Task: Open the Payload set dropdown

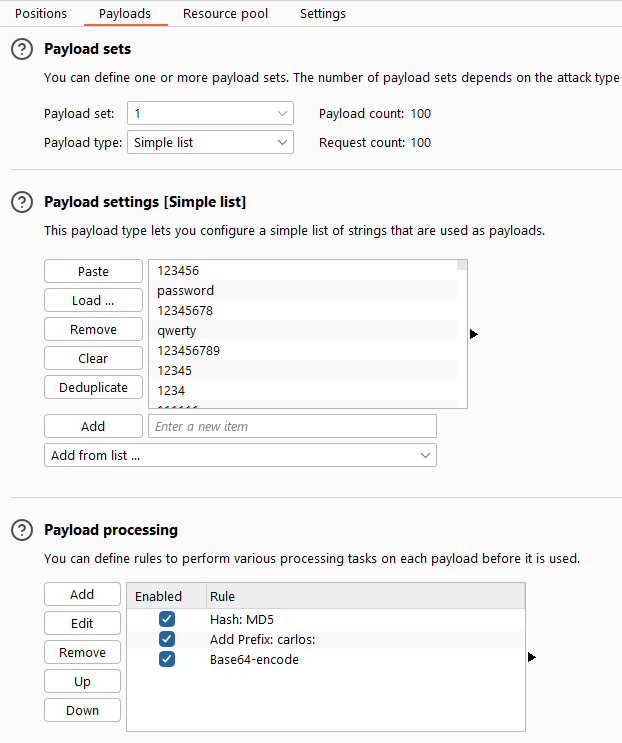Action: [210, 114]
